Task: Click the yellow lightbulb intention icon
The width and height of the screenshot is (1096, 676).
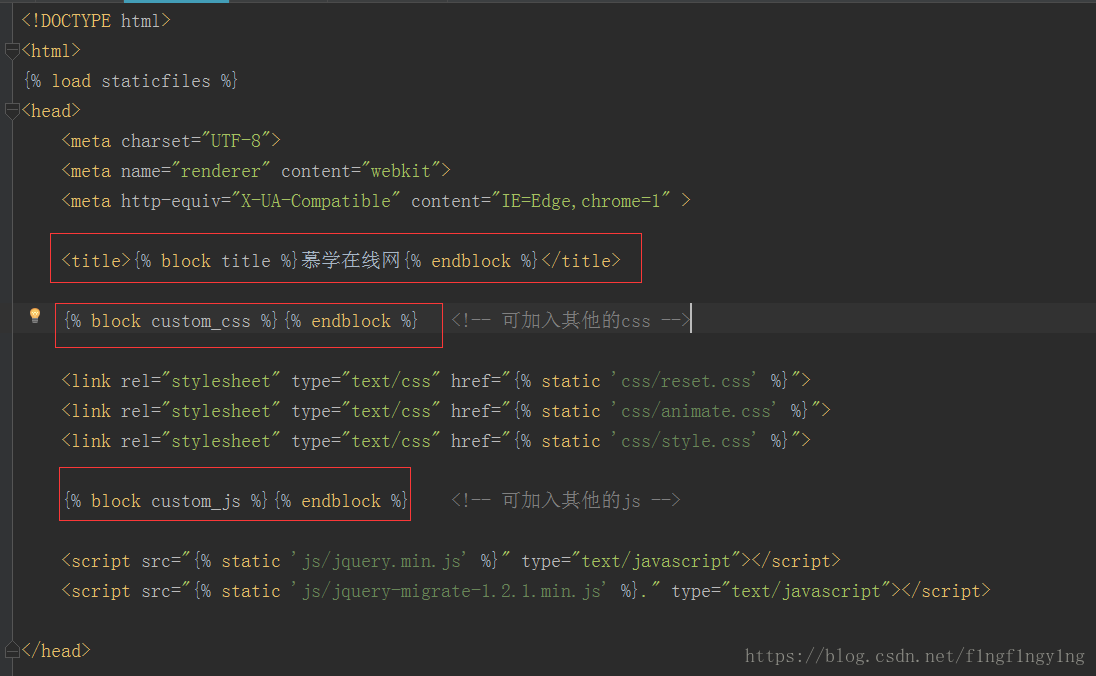Action: point(35,315)
